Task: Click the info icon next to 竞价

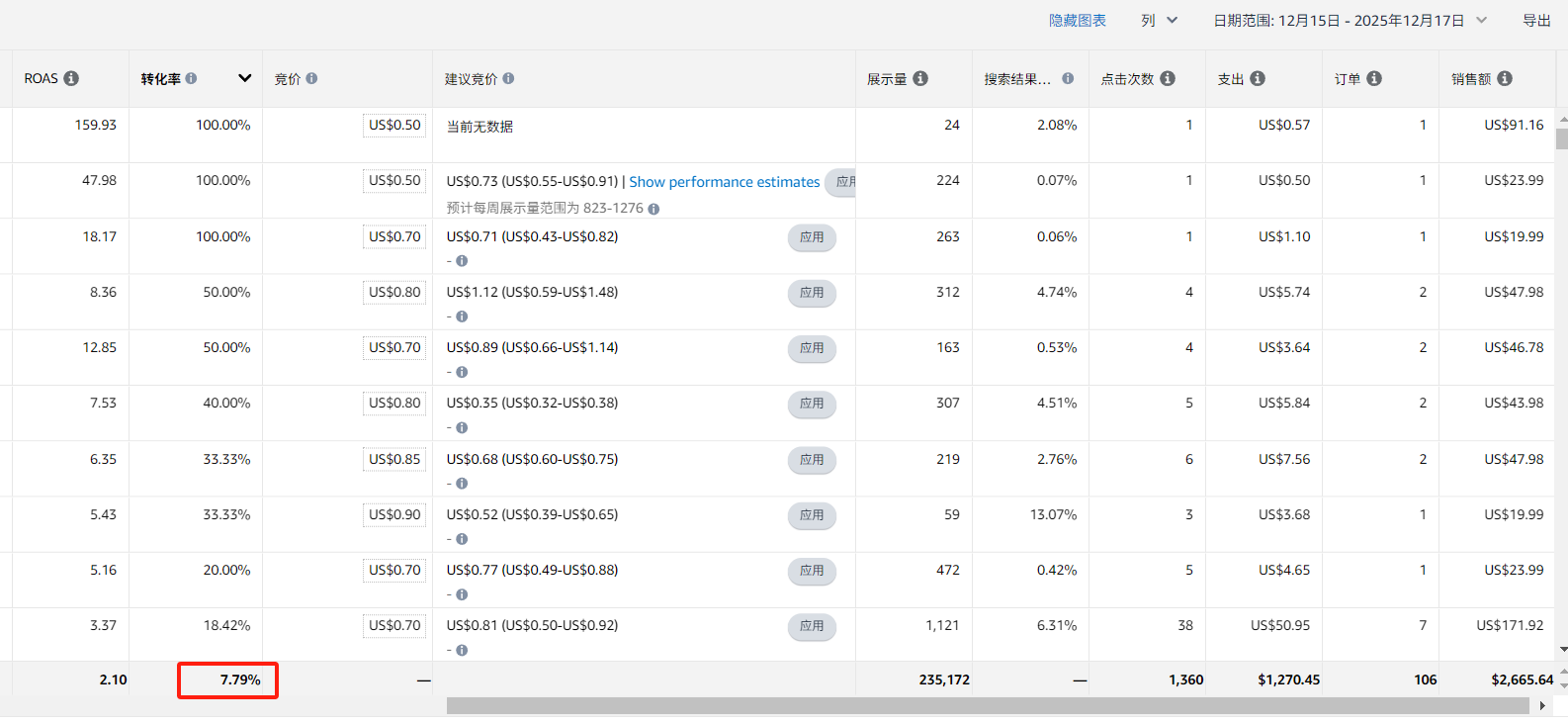Action: click(311, 79)
